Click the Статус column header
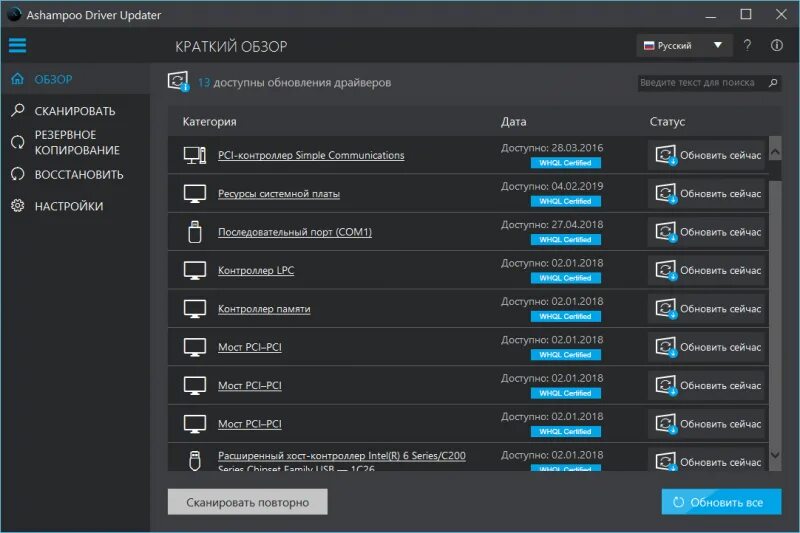Screen dimensions: 800x533 coord(667,121)
